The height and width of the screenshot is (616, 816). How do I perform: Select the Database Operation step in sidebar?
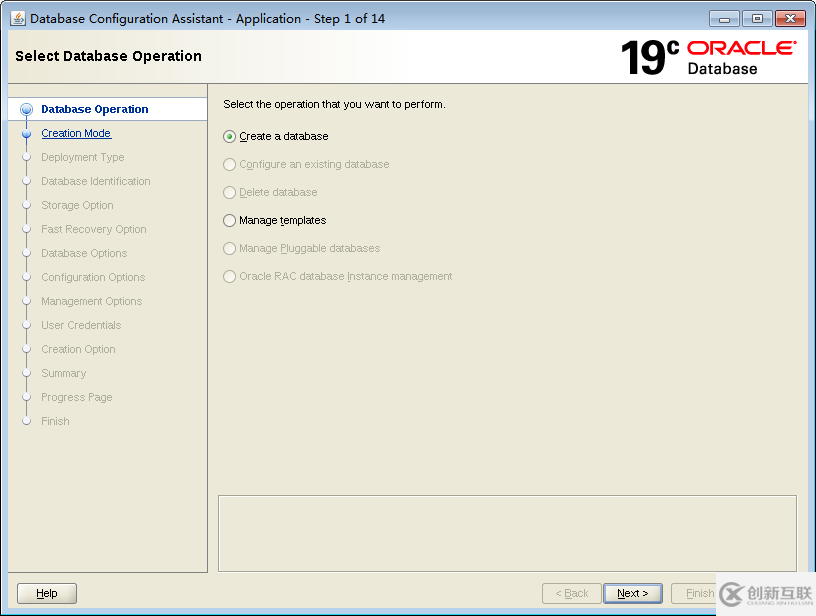point(95,109)
